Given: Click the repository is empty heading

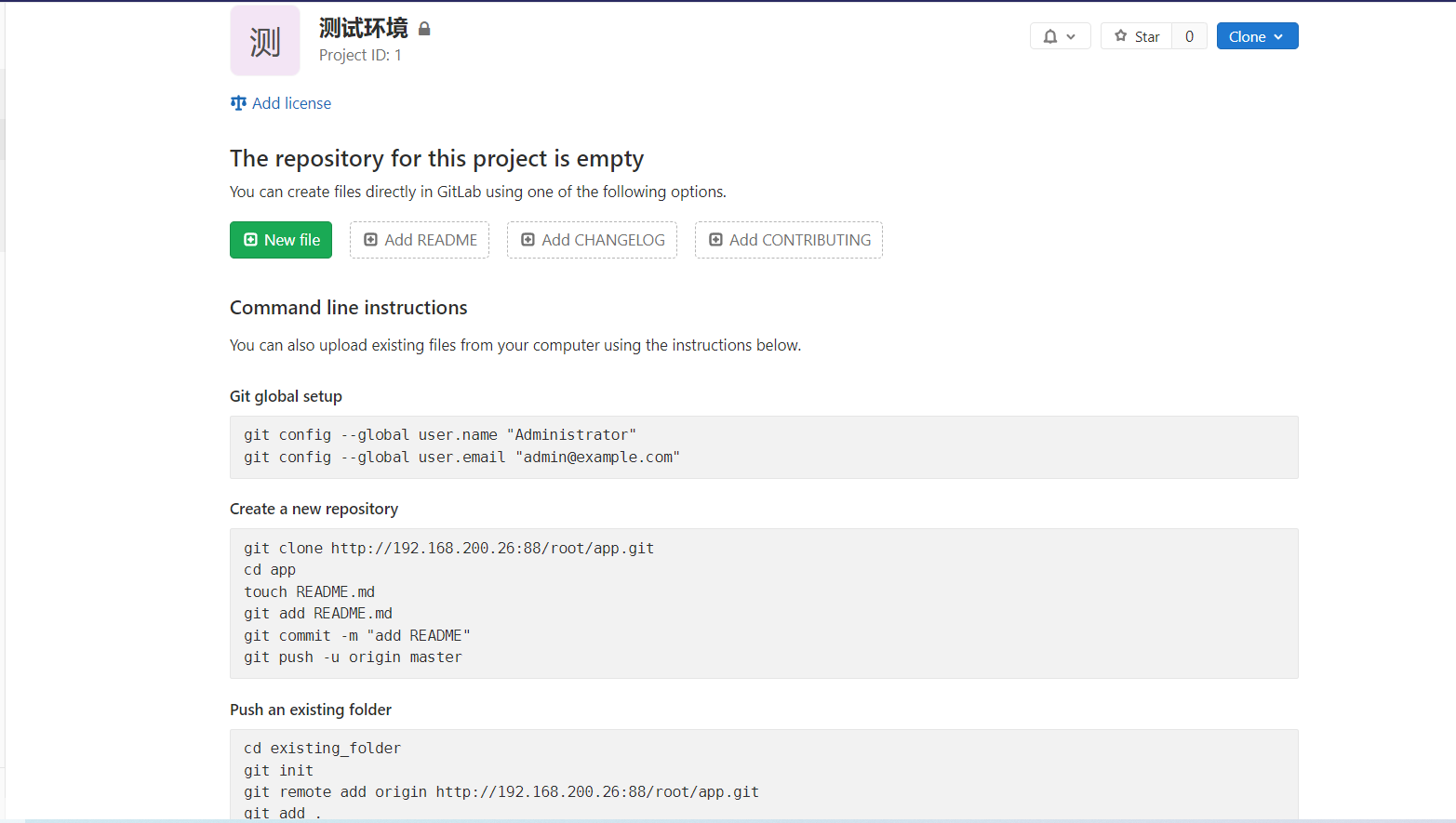Looking at the screenshot, I should pyautogui.click(x=436, y=159).
